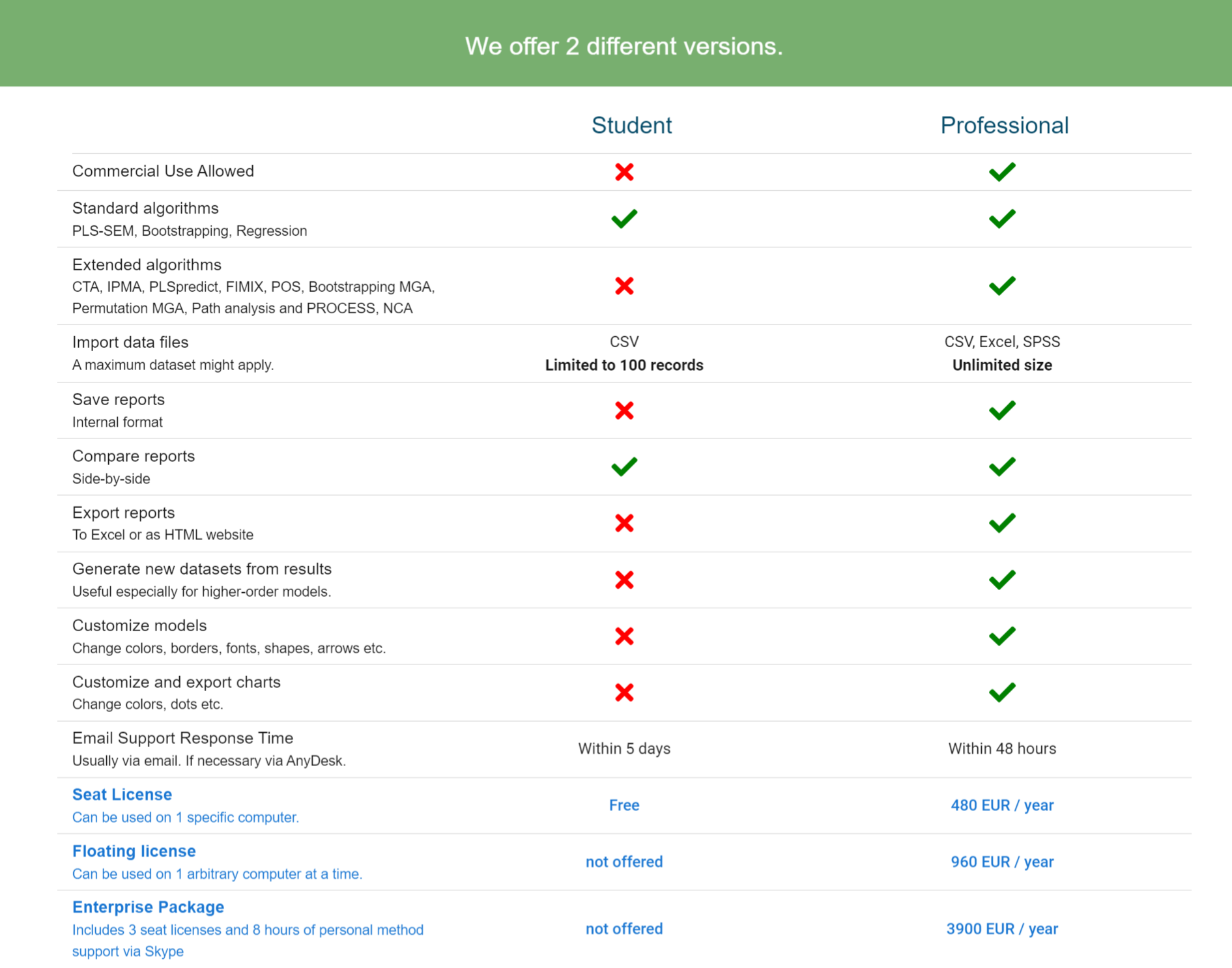Screen dimensions: 1232x968
Task: Click the Professional column heading
Action: point(1004,125)
